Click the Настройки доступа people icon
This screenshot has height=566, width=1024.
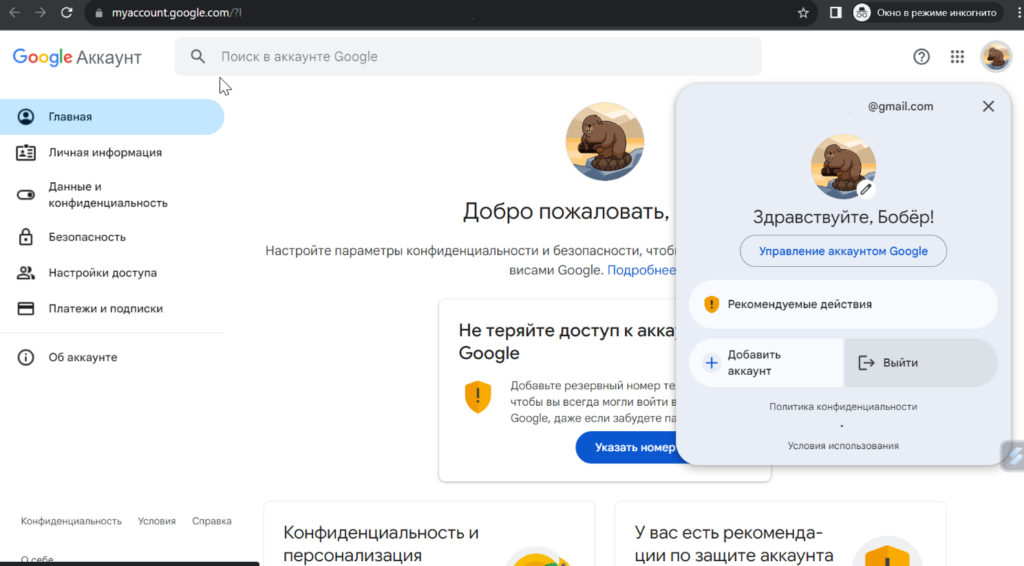tap(25, 273)
